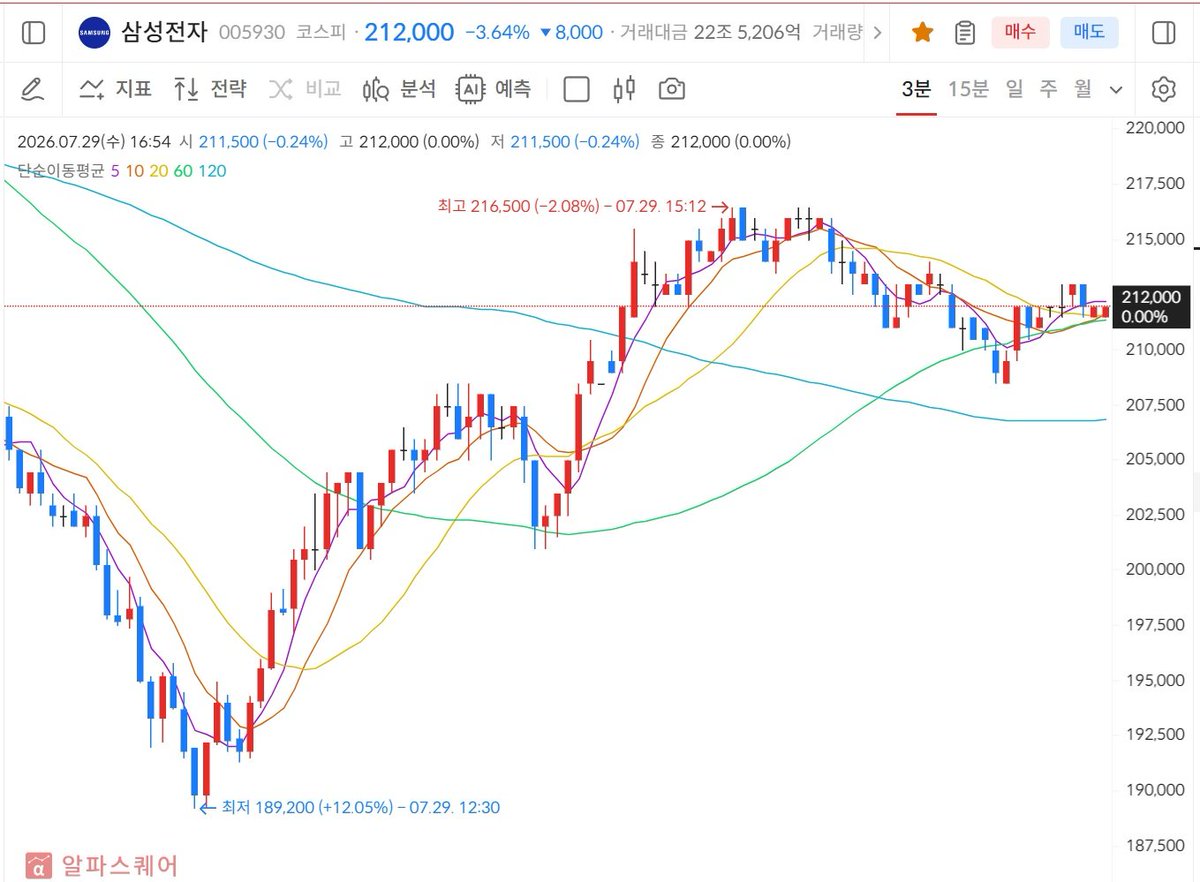This screenshot has width=1200, height=882.
Task: Open the clipboard memo icon
Action: [965, 33]
